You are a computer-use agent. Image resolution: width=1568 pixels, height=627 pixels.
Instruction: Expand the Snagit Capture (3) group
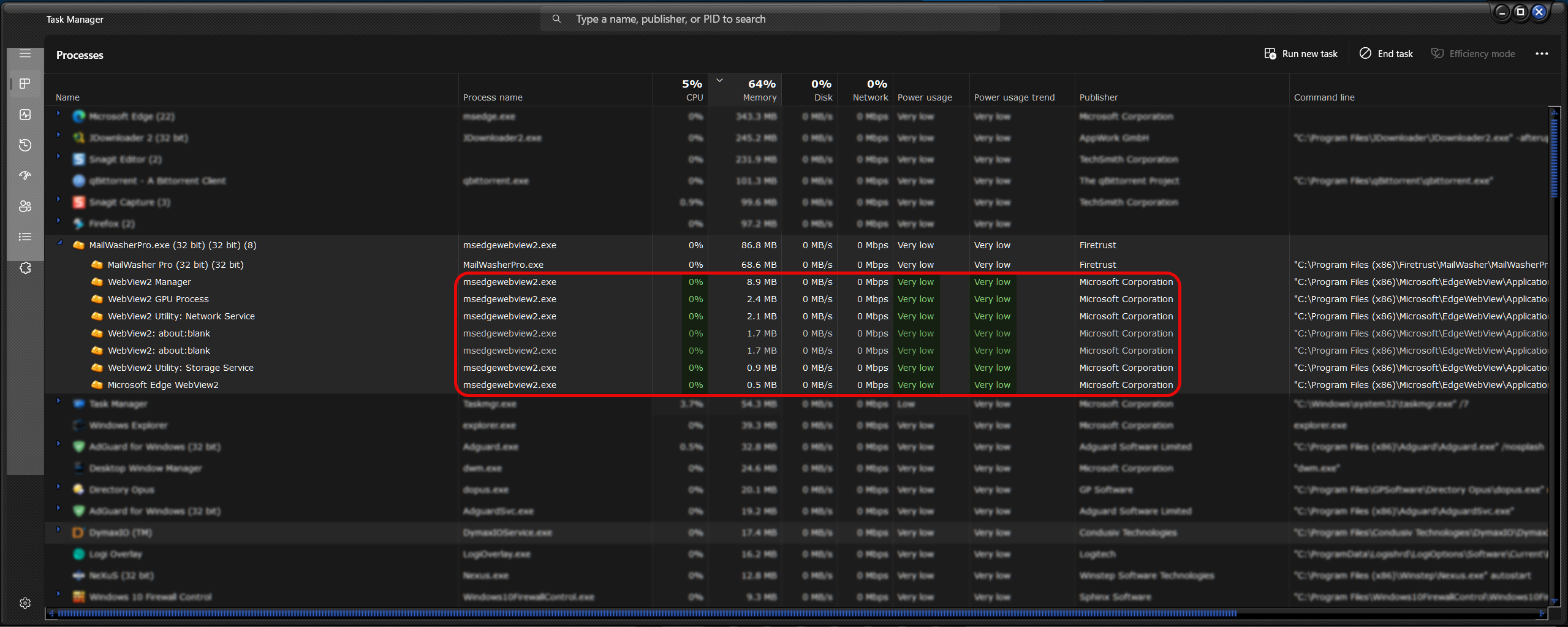59,199
